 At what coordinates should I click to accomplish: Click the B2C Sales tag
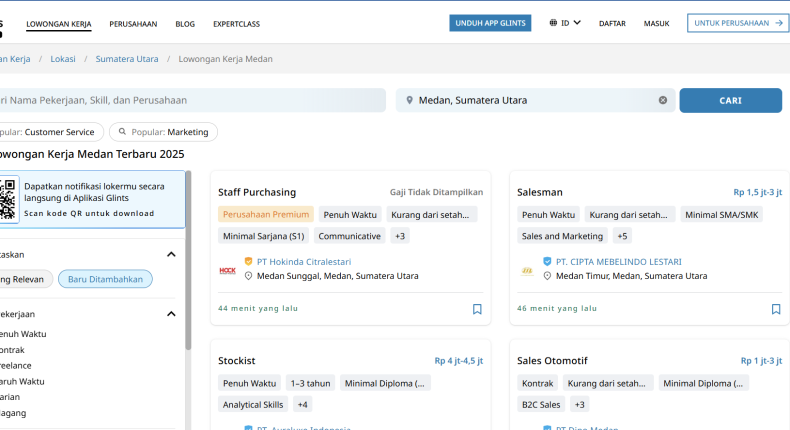(x=541, y=404)
